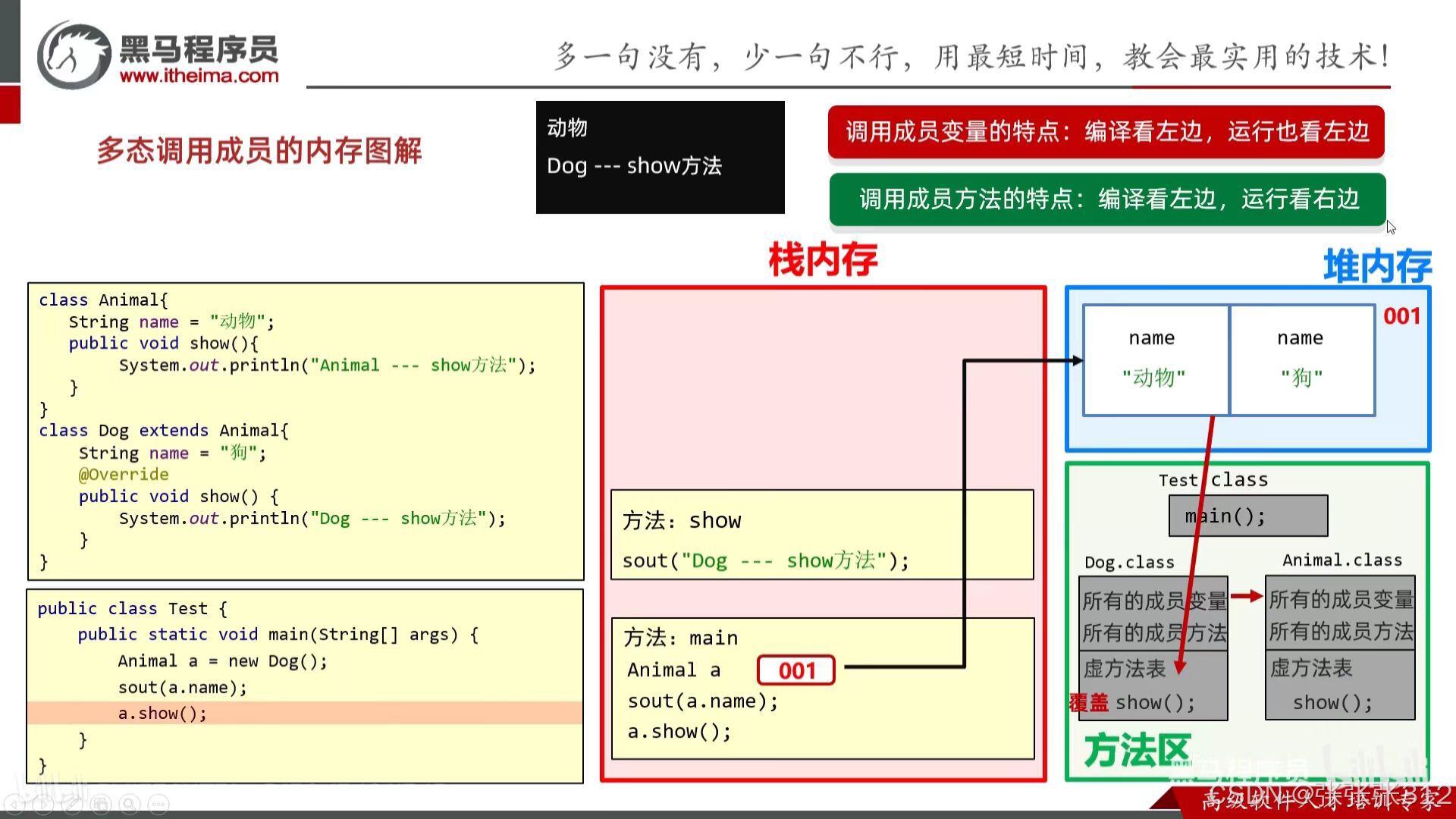Click the red 001 address box
This screenshot has width=1456, height=819.
pos(796,670)
